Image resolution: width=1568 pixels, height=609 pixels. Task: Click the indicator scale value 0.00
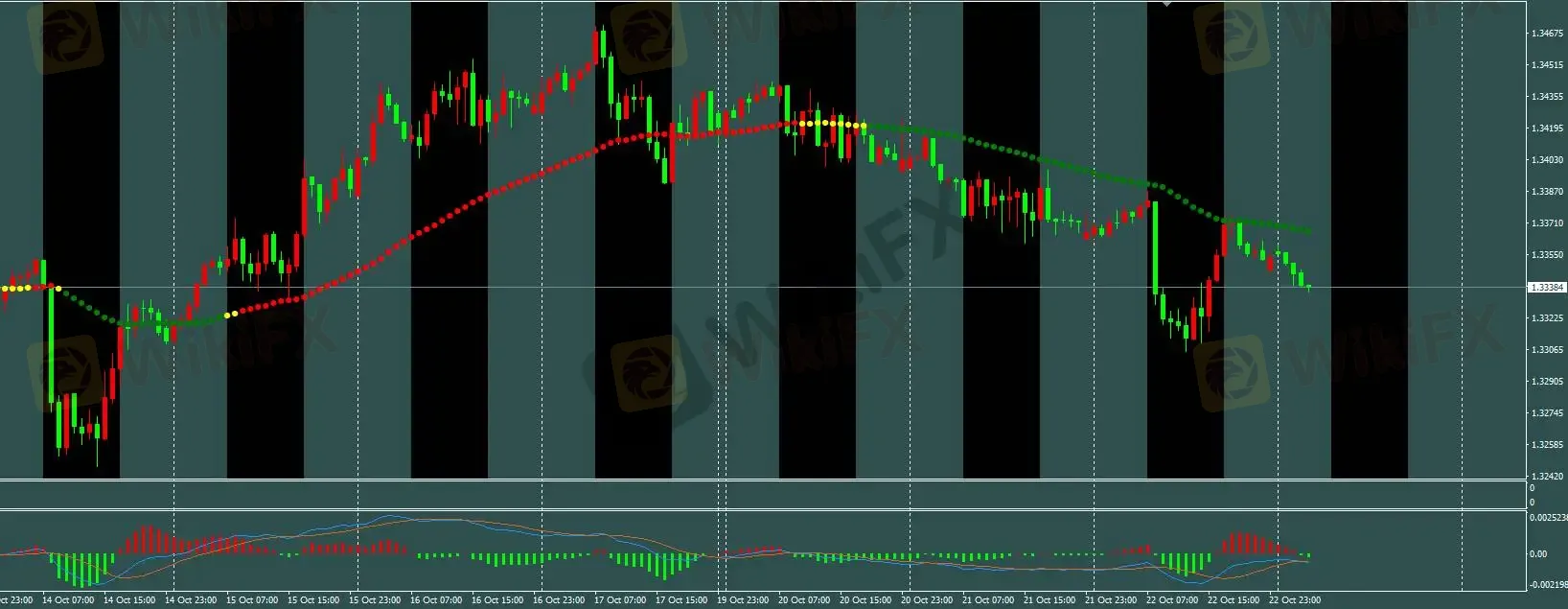click(1537, 553)
